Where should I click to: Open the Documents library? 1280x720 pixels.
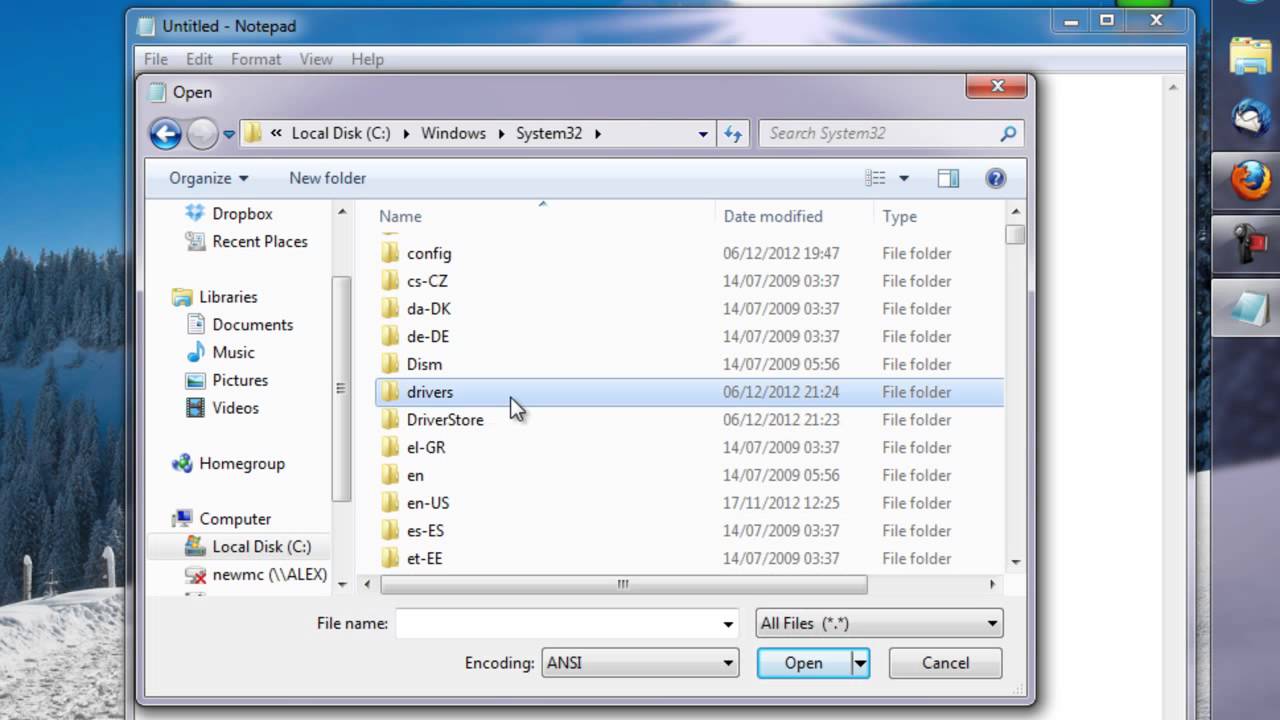(239, 325)
